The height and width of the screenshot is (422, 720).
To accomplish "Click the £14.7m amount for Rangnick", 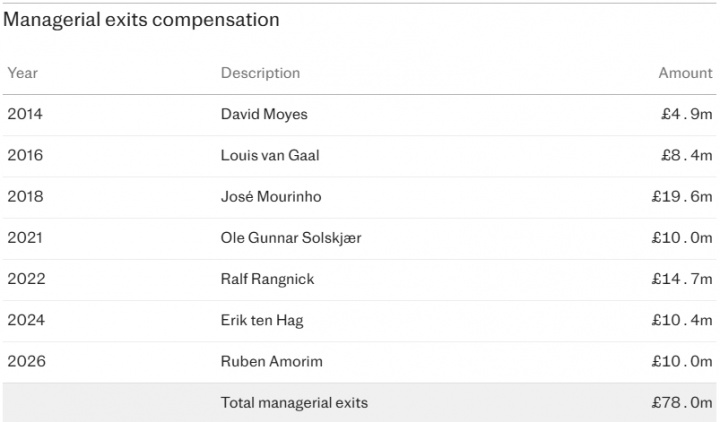I will pyautogui.click(x=680, y=279).
